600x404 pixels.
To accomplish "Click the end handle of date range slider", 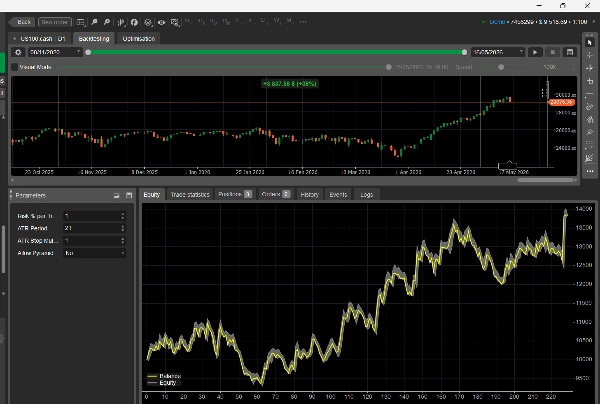I will (464, 52).
